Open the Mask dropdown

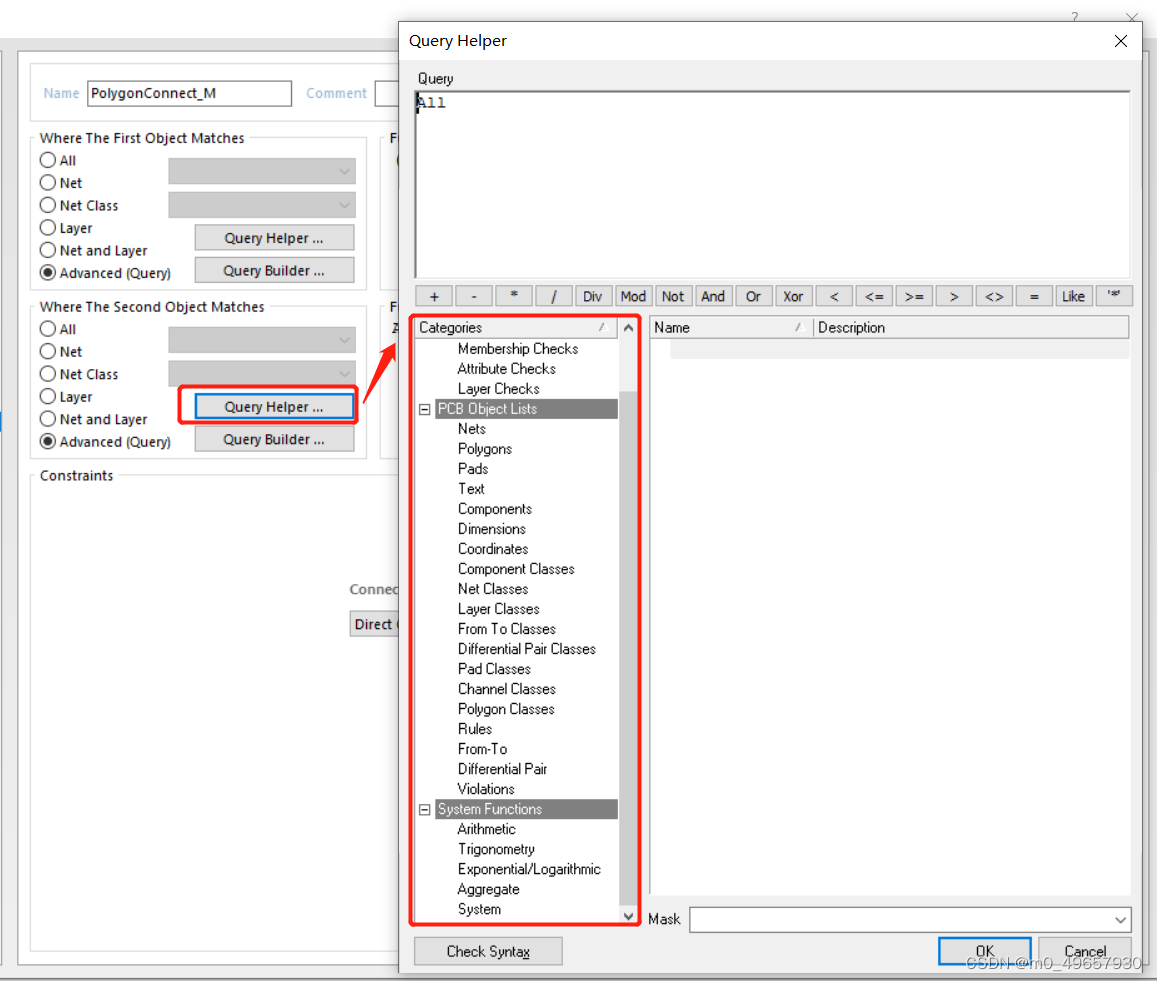(x=1120, y=919)
